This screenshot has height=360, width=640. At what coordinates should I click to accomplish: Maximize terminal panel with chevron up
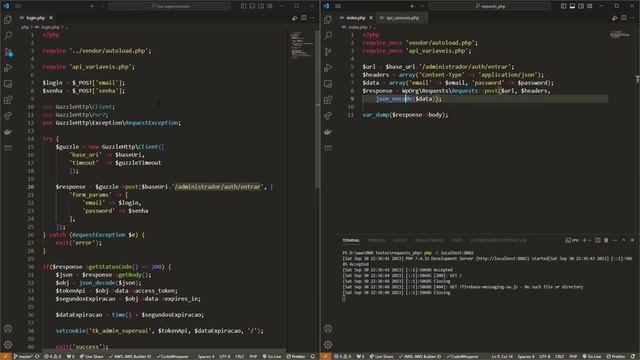coord(624,240)
